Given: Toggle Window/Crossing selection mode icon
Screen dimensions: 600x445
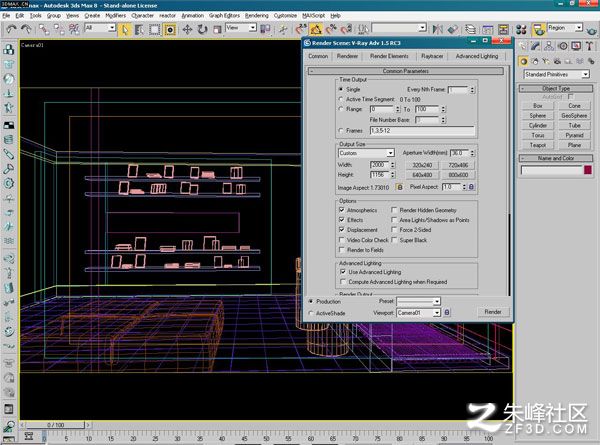Looking at the screenshot, I should click(170, 29).
